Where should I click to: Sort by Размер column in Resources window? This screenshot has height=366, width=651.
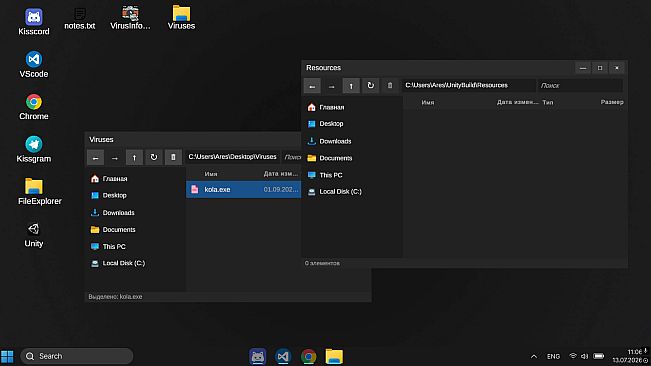[x=612, y=102]
